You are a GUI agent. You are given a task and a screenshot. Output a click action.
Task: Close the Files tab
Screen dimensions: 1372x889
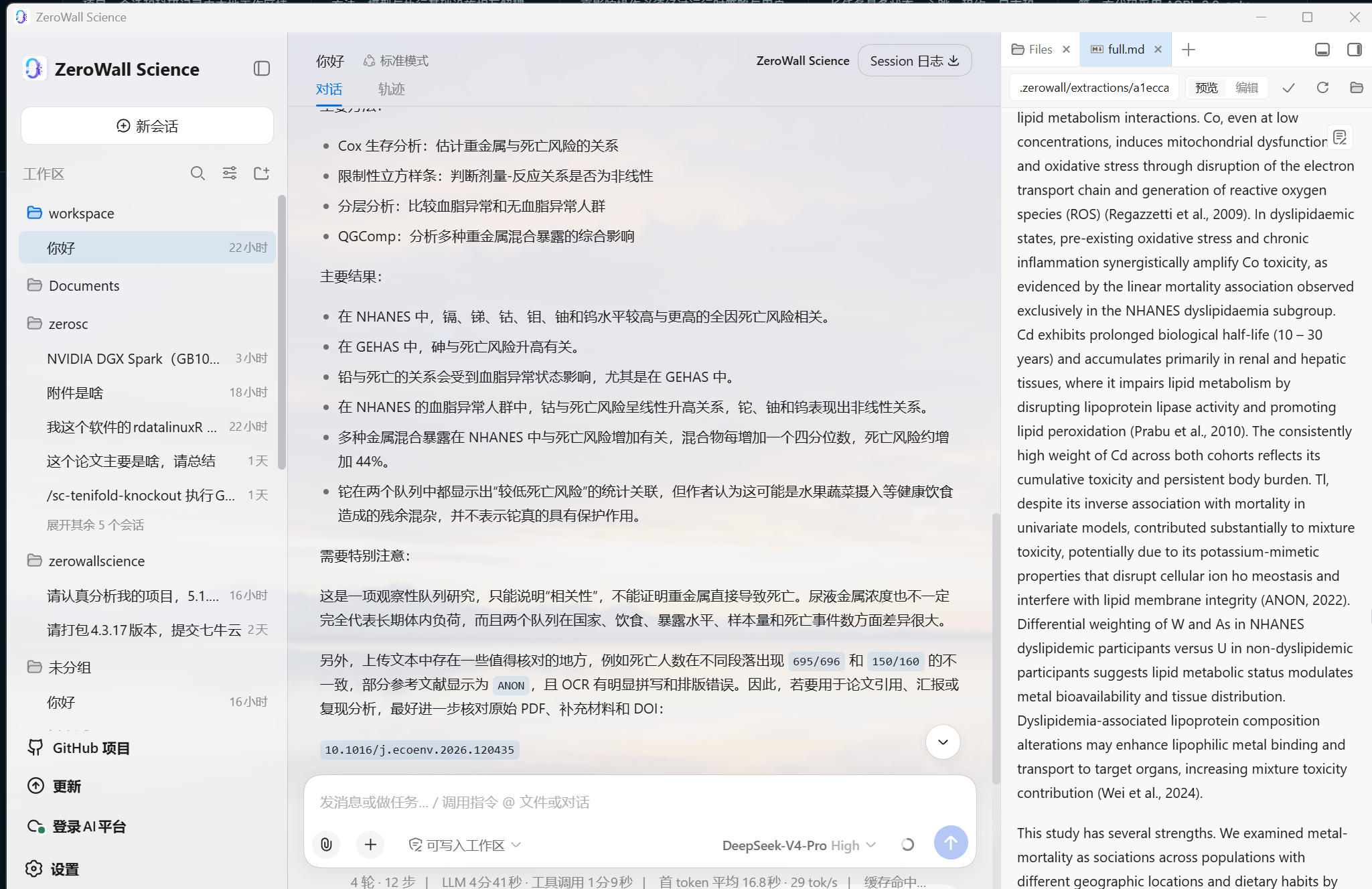(1067, 50)
